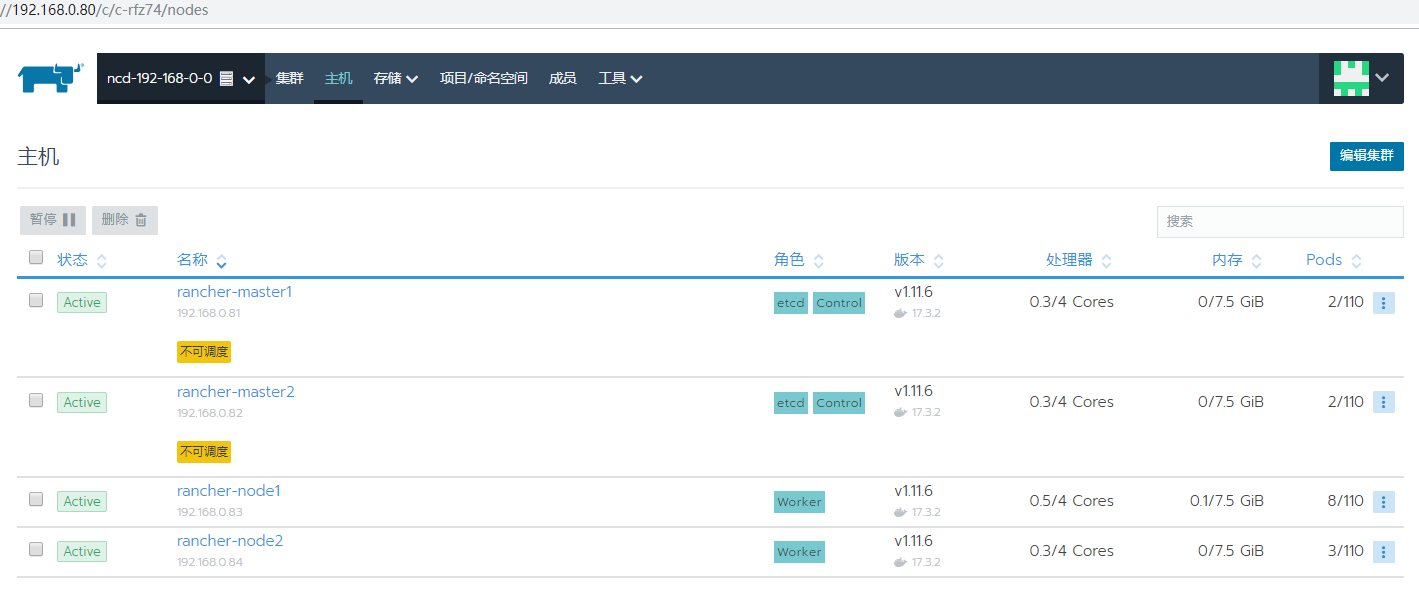Viewport: 1419px width, 609px height.
Task: Open the rancher-node1 host link
Action: tap(229, 491)
